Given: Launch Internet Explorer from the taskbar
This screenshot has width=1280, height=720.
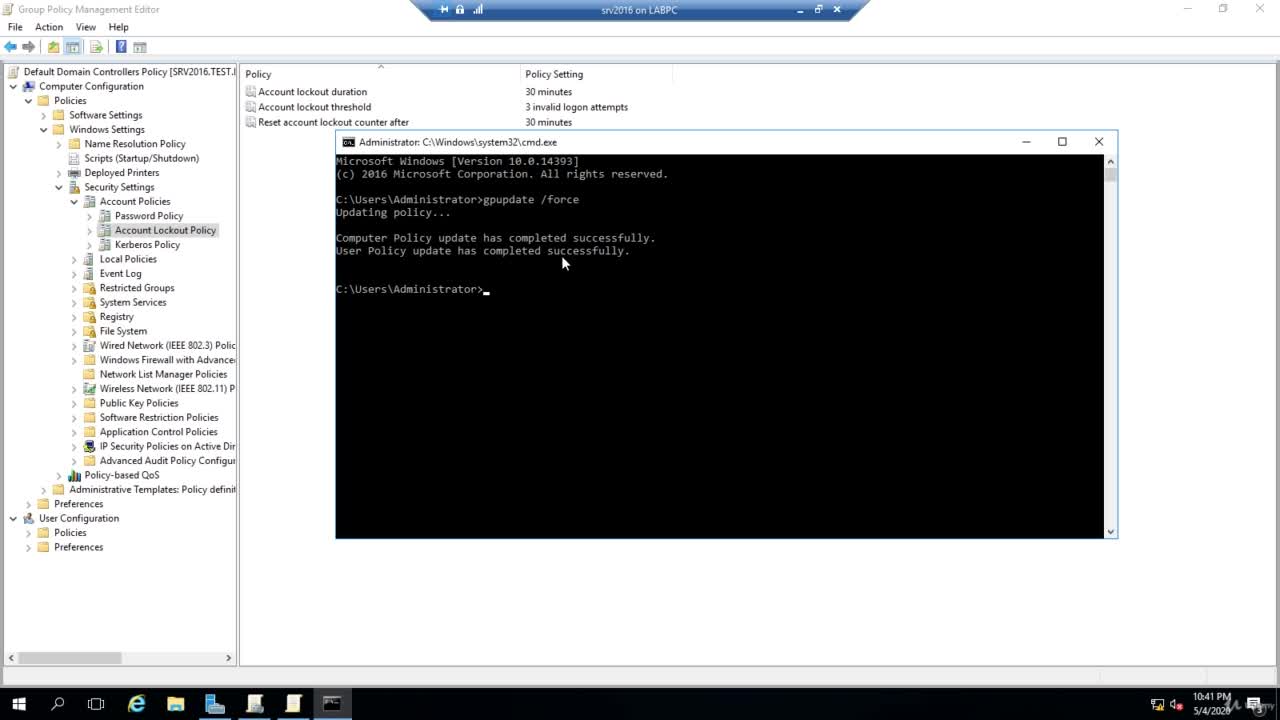Looking at the screenshot, I should (x=137, y=704).
